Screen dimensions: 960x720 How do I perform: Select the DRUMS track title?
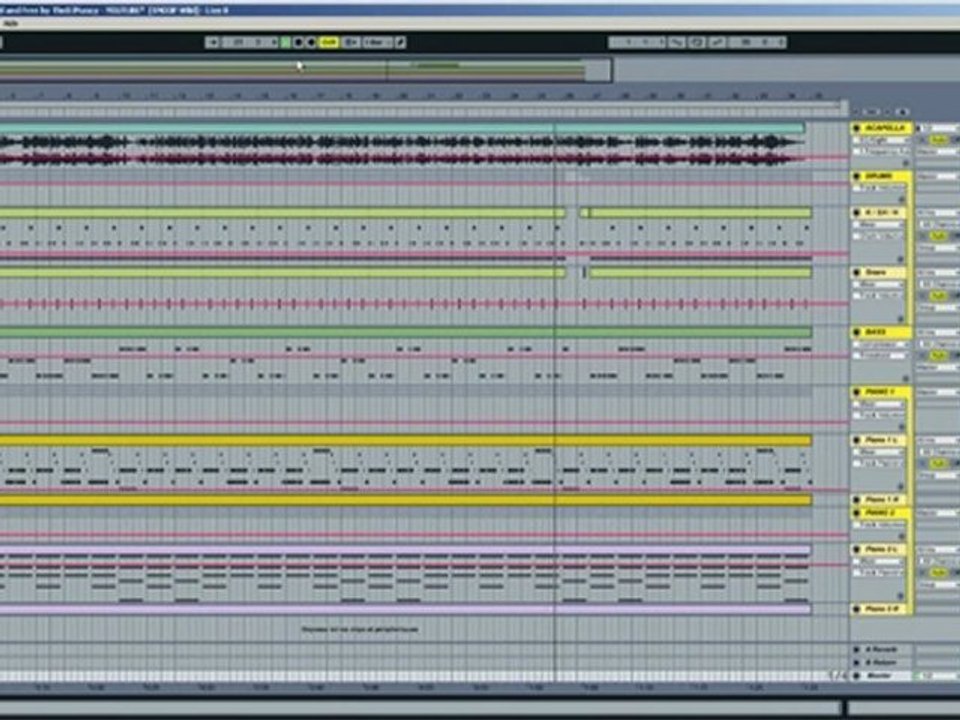pos(879,176)
